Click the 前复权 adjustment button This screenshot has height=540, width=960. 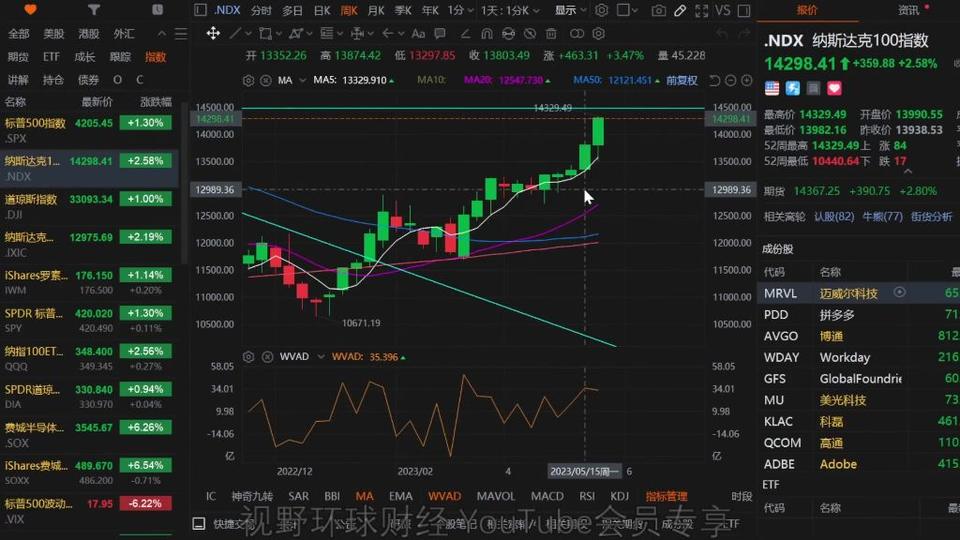tap(681, 80)
